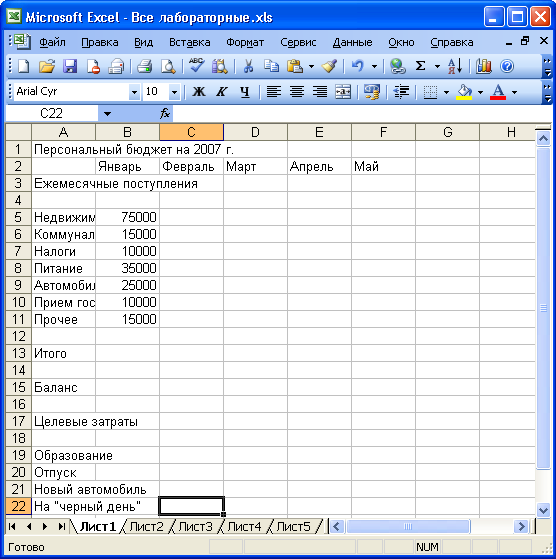
Task: Paste with clipboard icon
Action: (295, 66)
